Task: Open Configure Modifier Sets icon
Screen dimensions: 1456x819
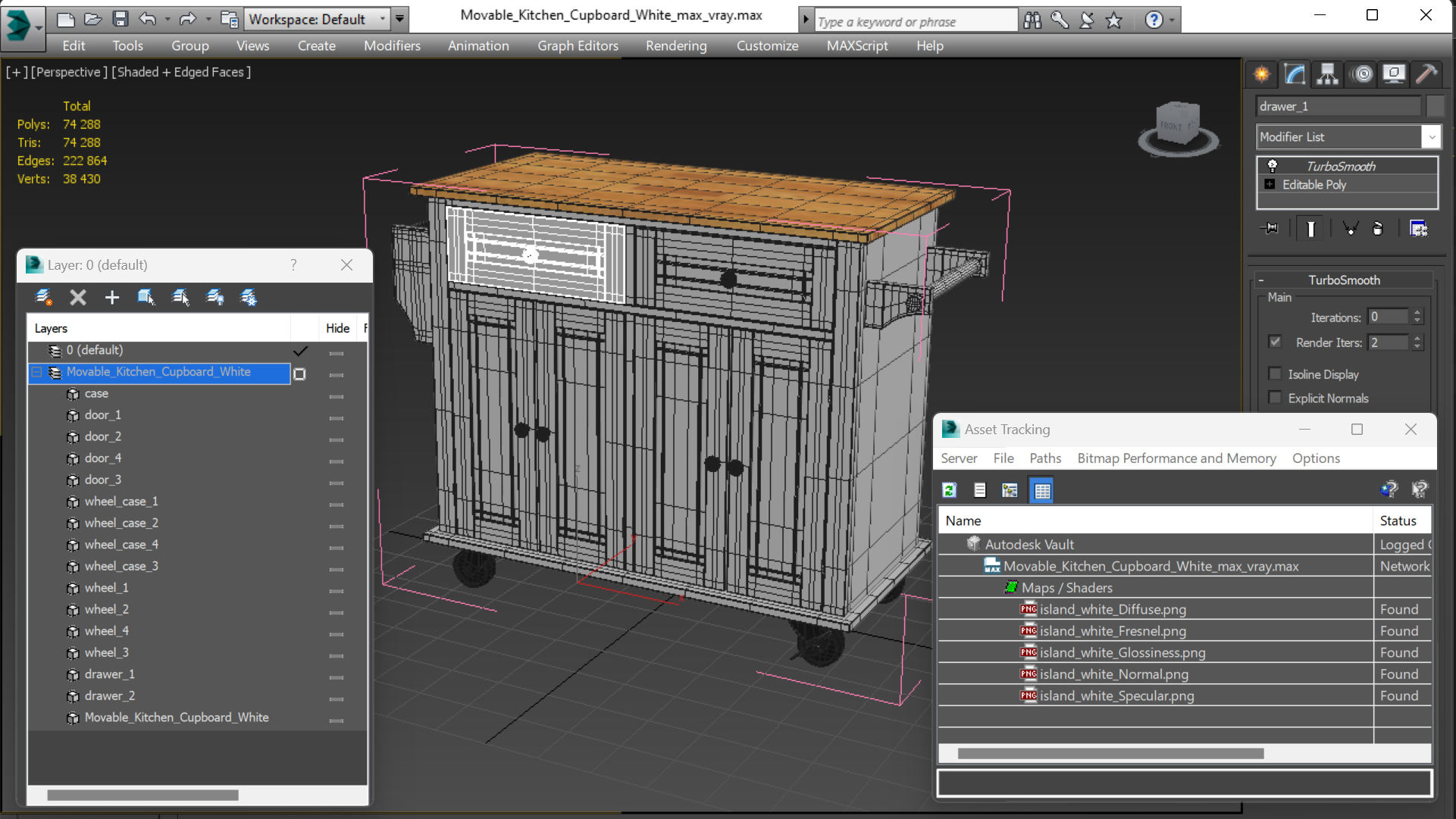Action: 1418,228
